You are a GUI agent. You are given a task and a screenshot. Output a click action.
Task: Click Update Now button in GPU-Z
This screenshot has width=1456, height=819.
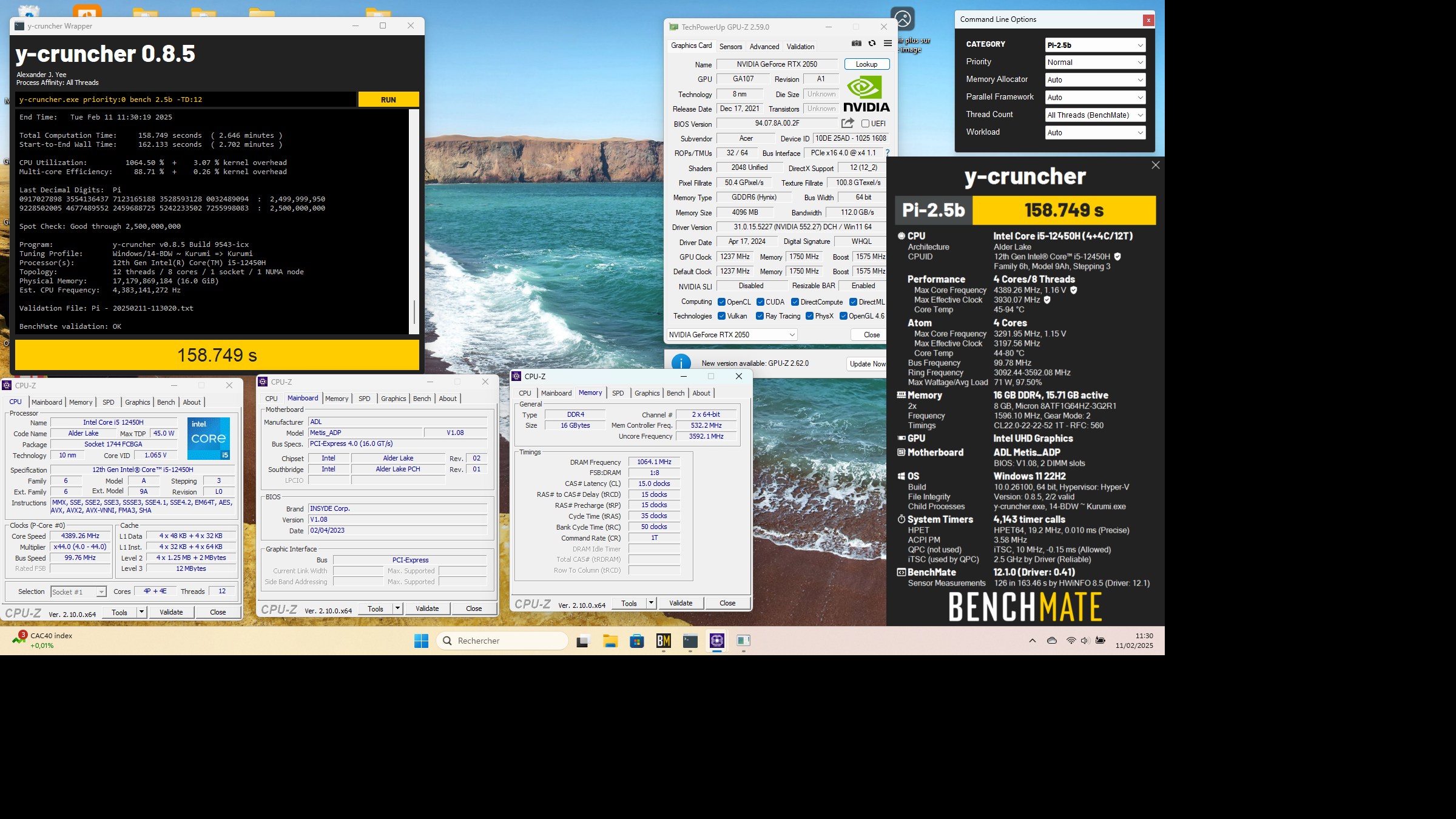tap(867, 363)
